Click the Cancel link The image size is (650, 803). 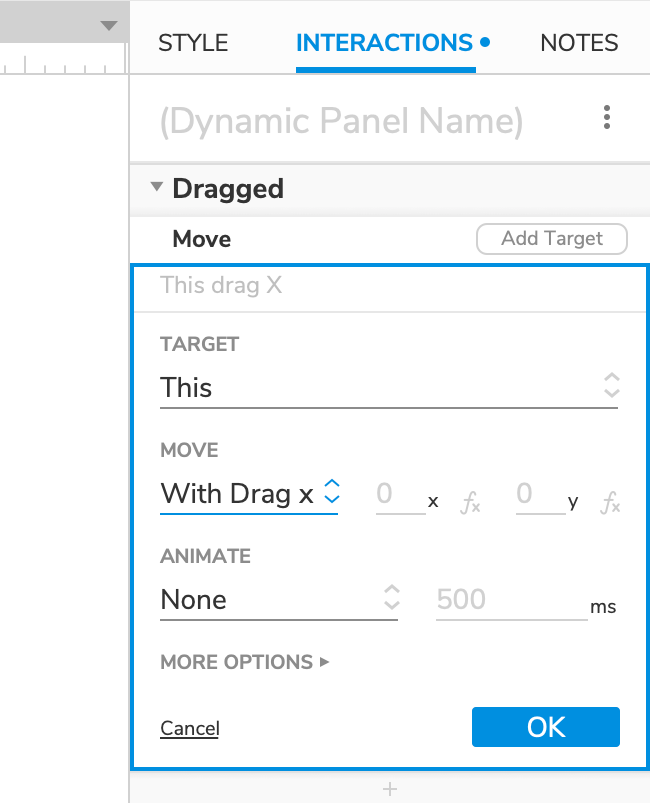click(190, 728)
